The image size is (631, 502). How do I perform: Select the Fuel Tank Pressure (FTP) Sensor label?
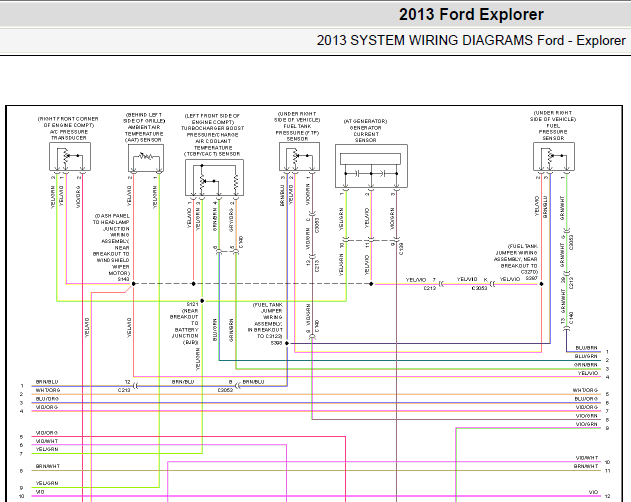pyautogui.click(x=297, y=126)
